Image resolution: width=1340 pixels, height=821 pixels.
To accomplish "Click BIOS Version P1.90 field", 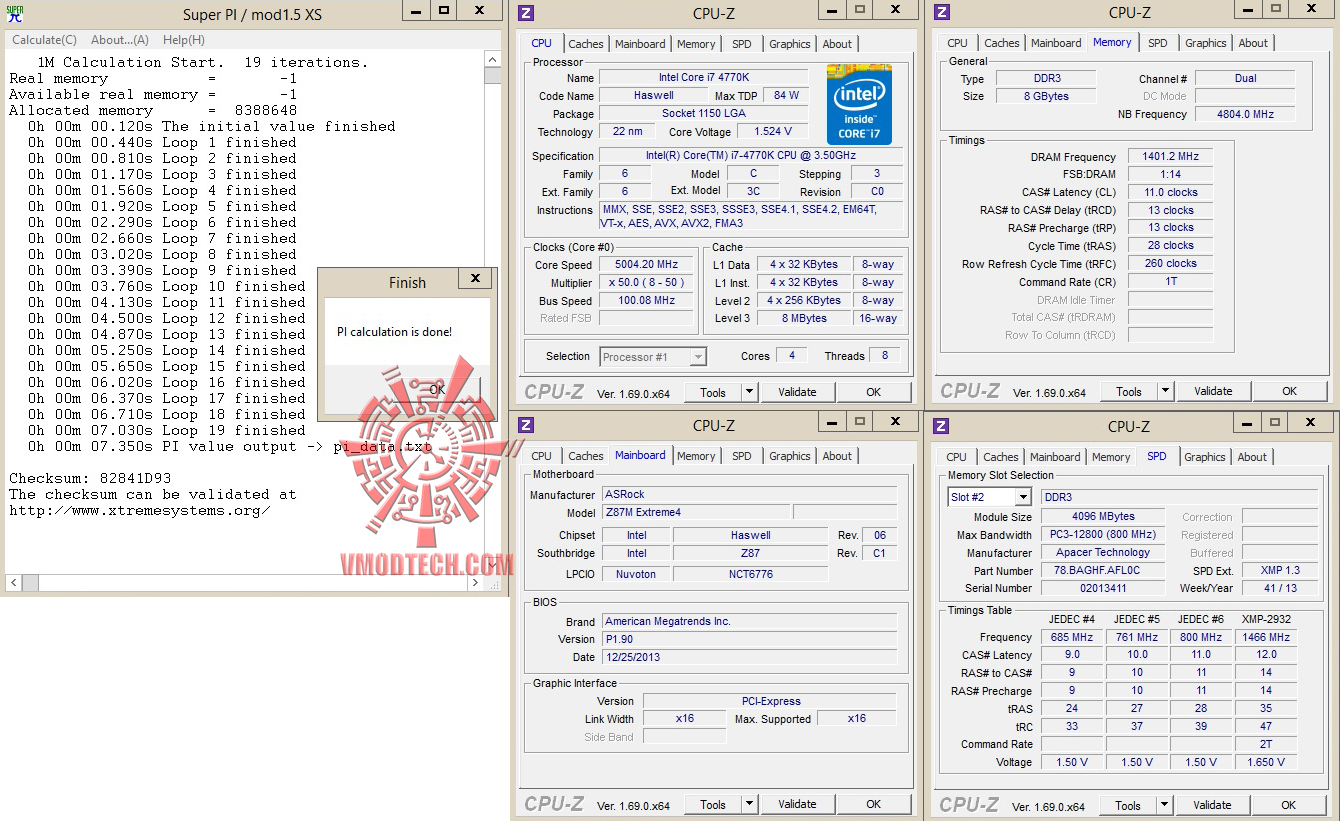I will (749, 639).
